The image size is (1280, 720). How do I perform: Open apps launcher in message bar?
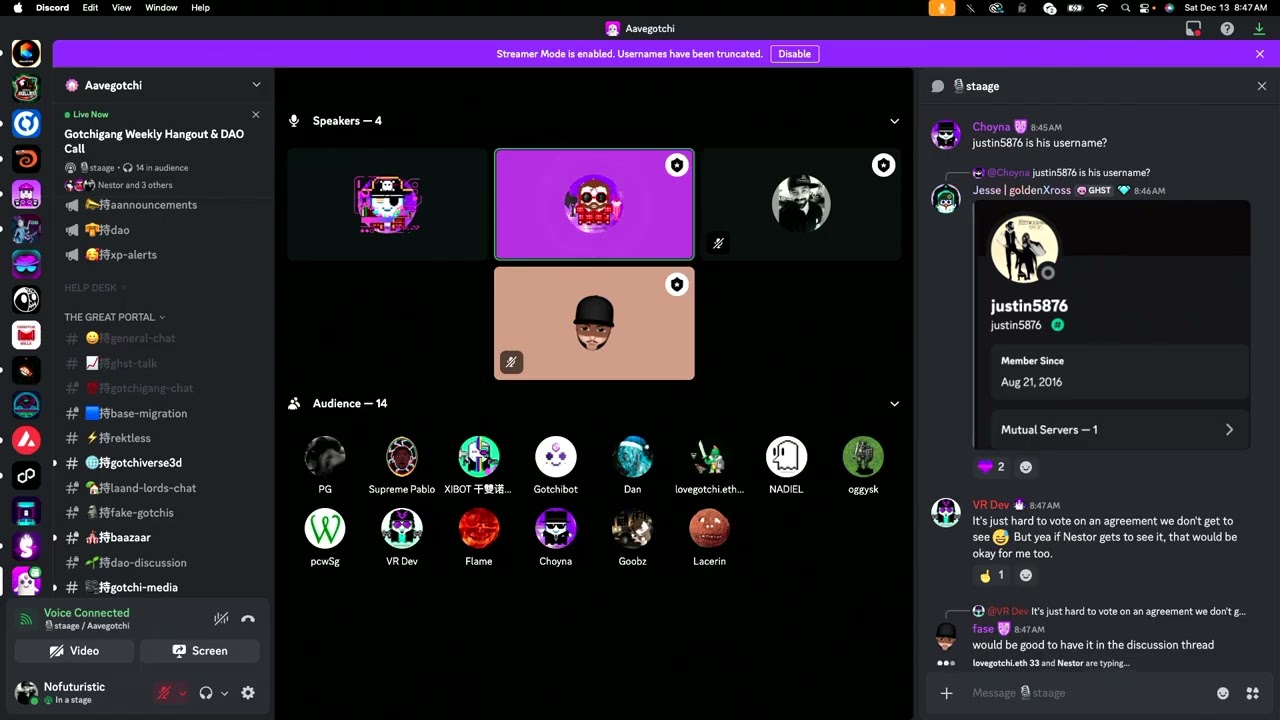[x=1252, y=693]
